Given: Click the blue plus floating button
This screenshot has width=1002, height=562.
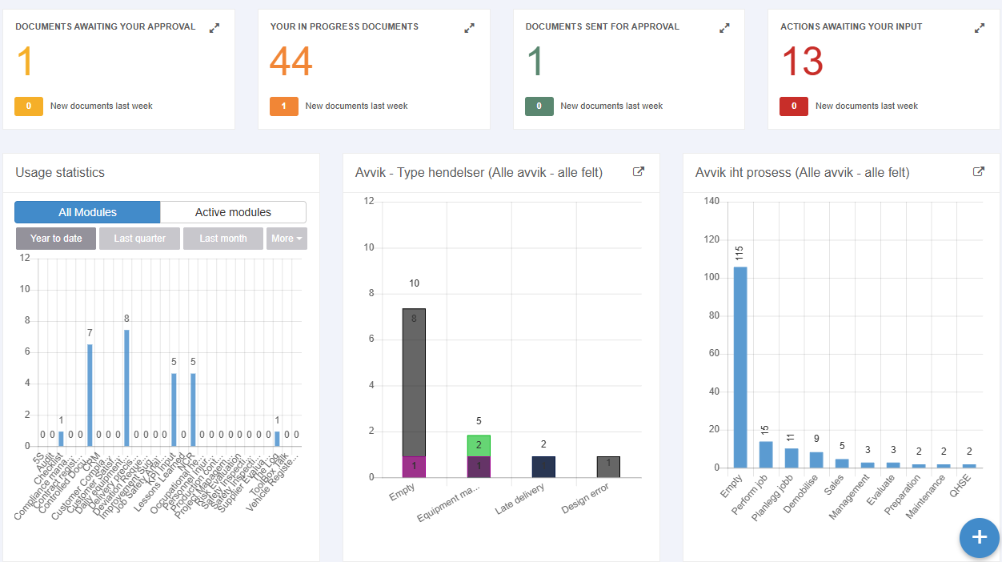Looking at the screenshot, I should click(x=979, y=538).
